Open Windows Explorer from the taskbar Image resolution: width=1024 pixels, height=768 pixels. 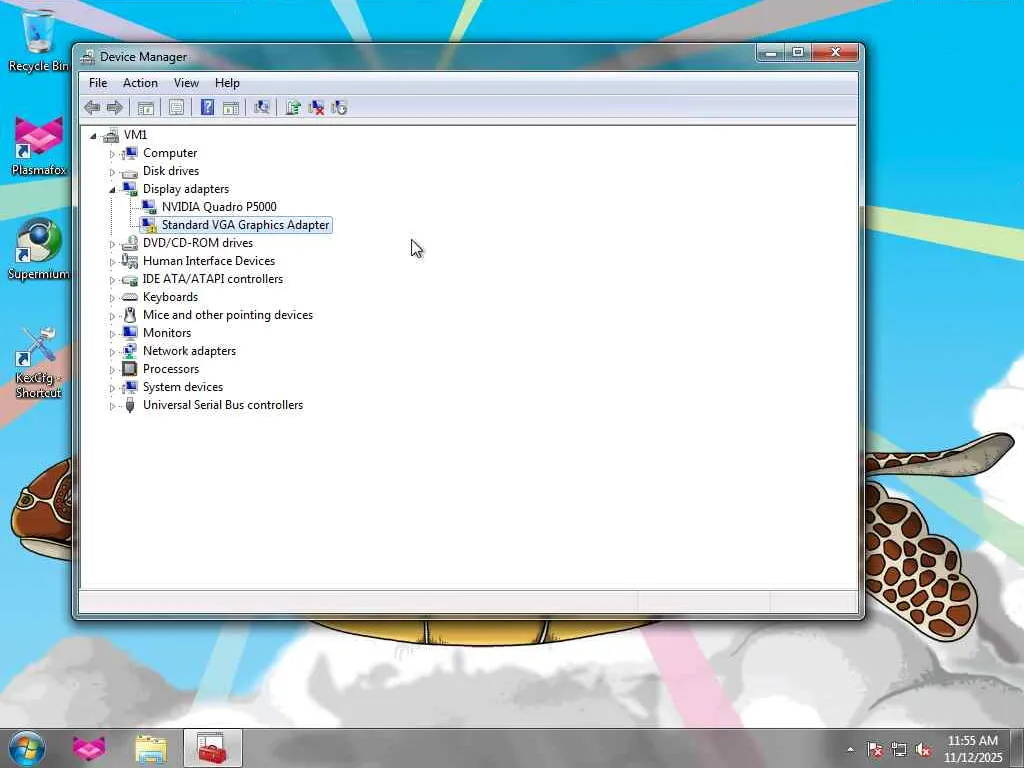pos(151,748)
